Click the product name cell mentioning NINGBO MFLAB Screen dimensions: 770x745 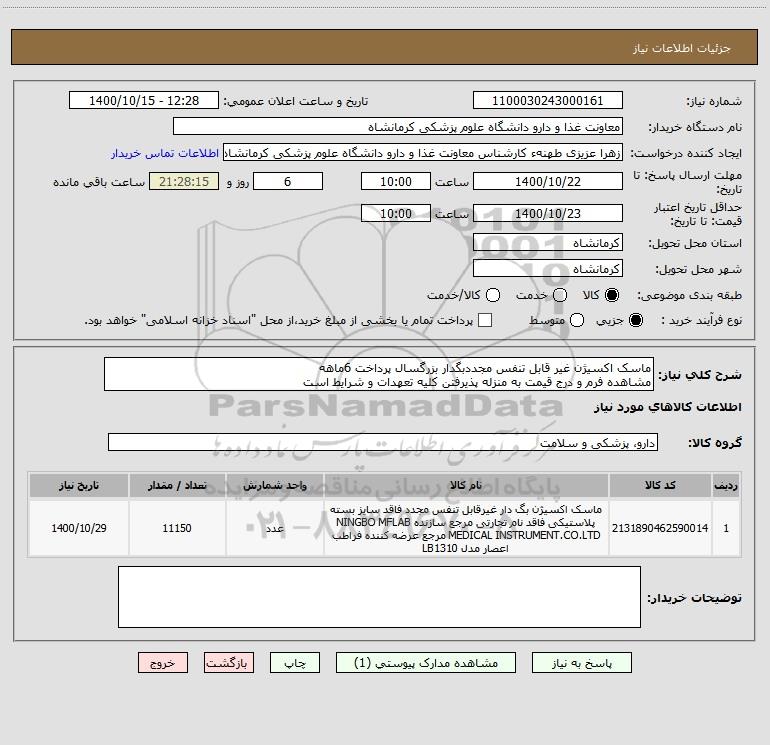coord(466,528)
